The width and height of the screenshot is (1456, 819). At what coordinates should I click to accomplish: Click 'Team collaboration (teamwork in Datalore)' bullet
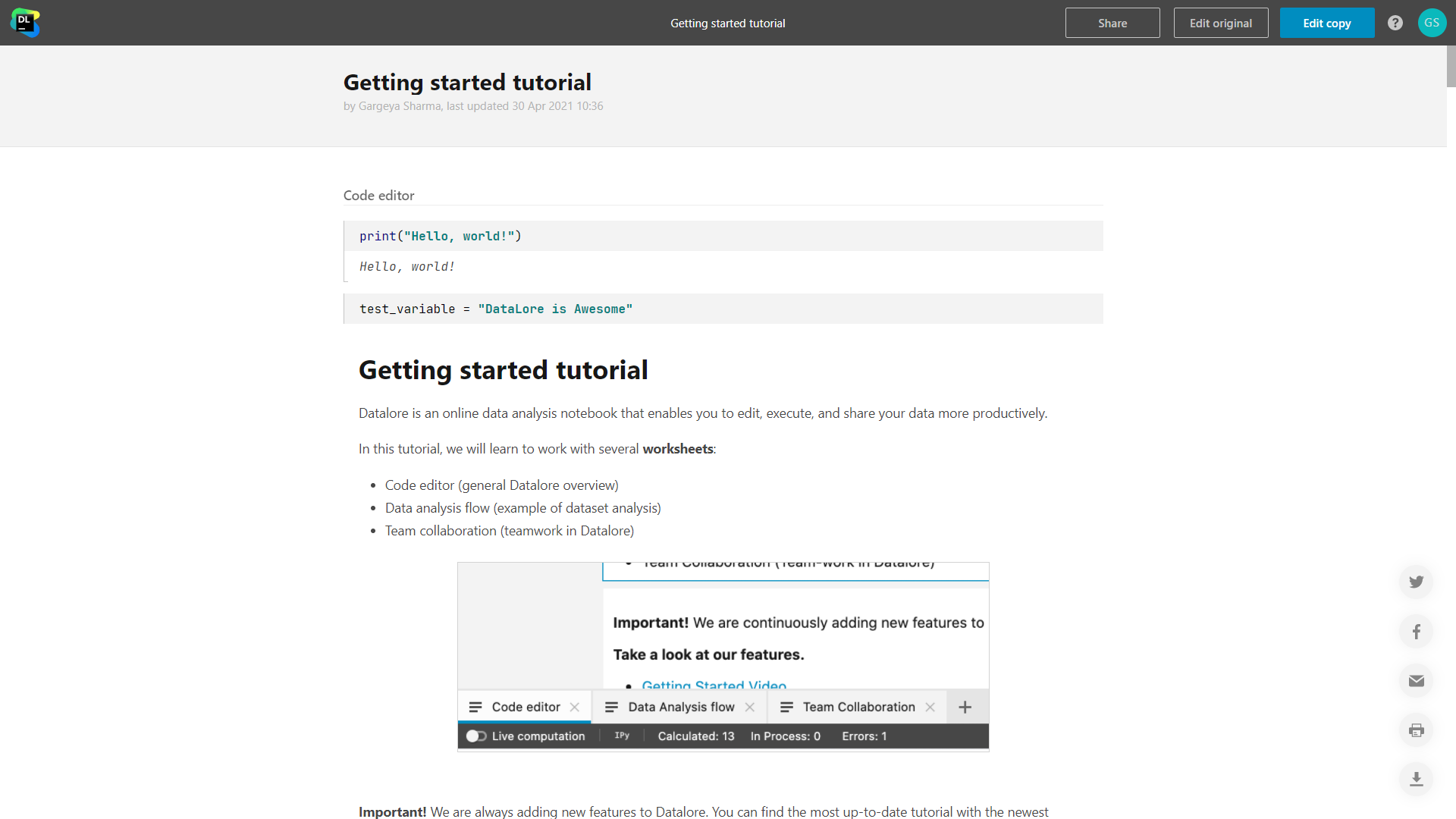tap(510, 531)
